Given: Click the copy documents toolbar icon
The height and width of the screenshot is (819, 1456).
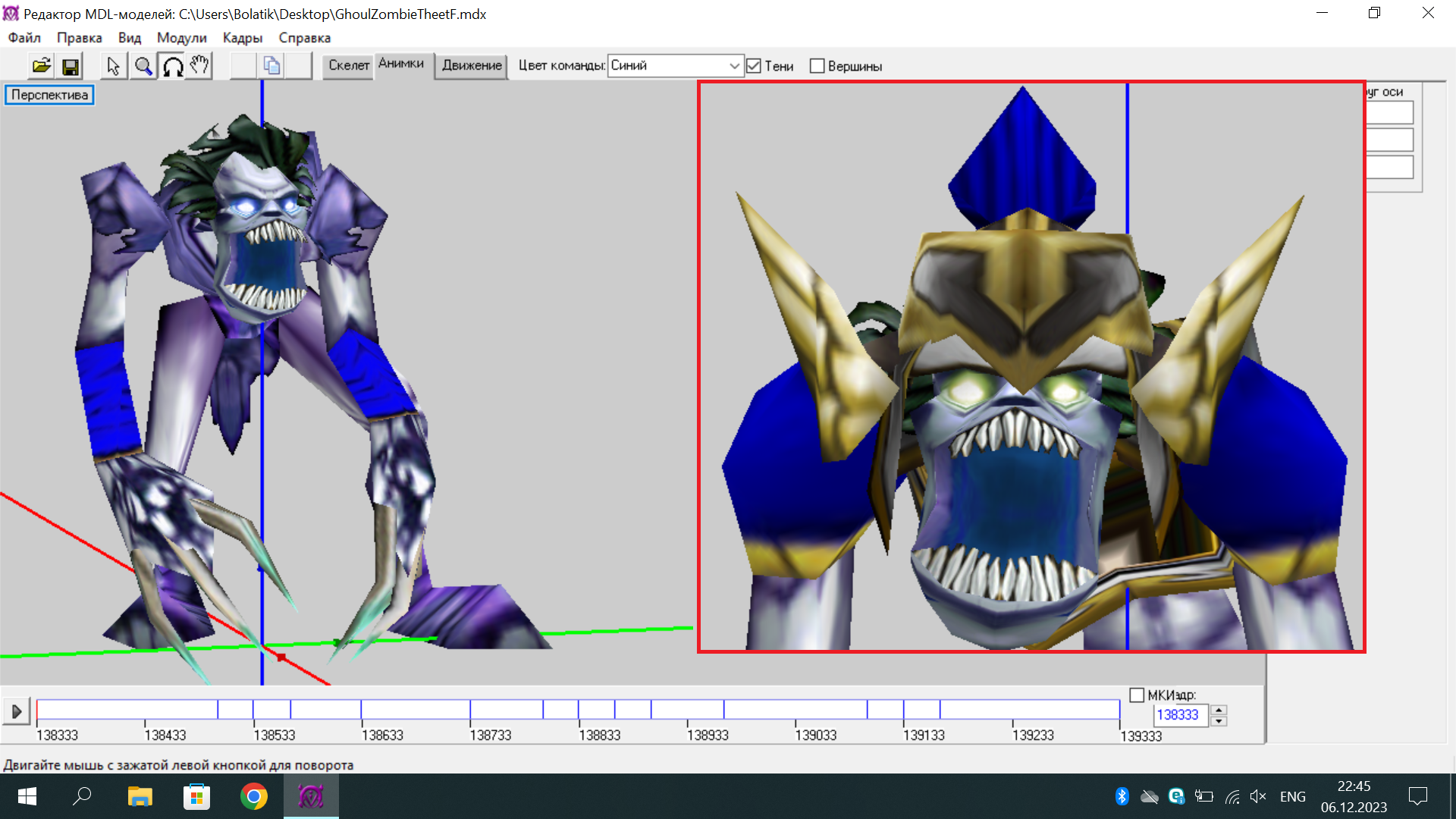Looking at the screenshot, I should point(271,67).
